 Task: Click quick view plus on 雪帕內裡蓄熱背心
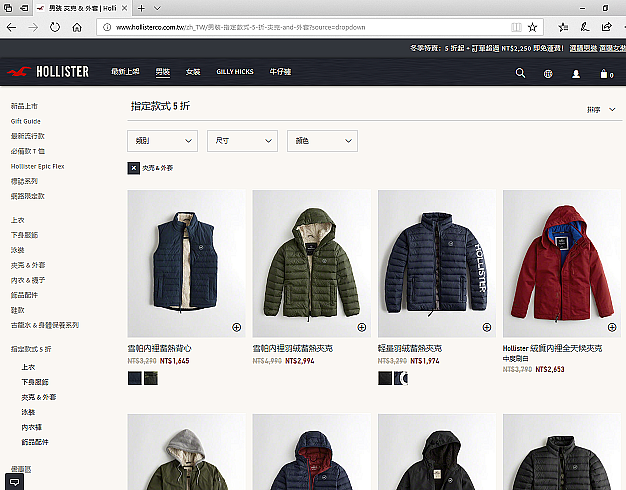236,327
